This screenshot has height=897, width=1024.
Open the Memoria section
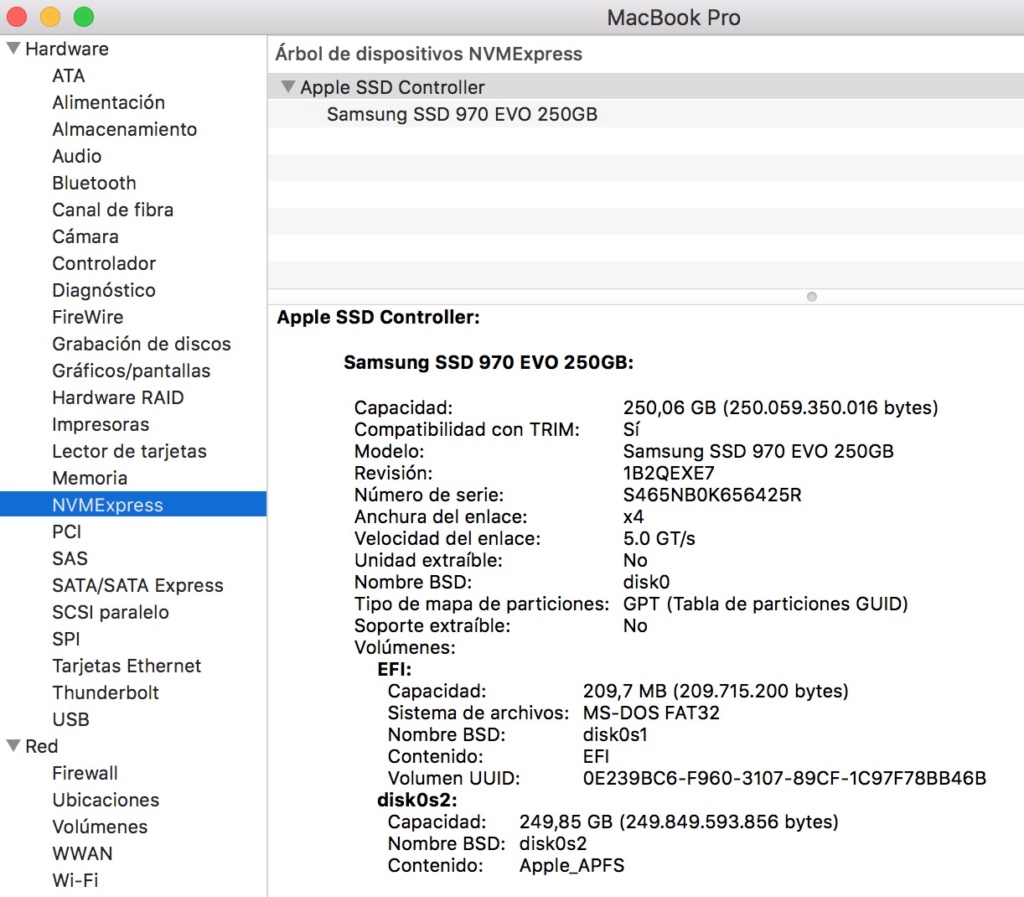[90, 478]
